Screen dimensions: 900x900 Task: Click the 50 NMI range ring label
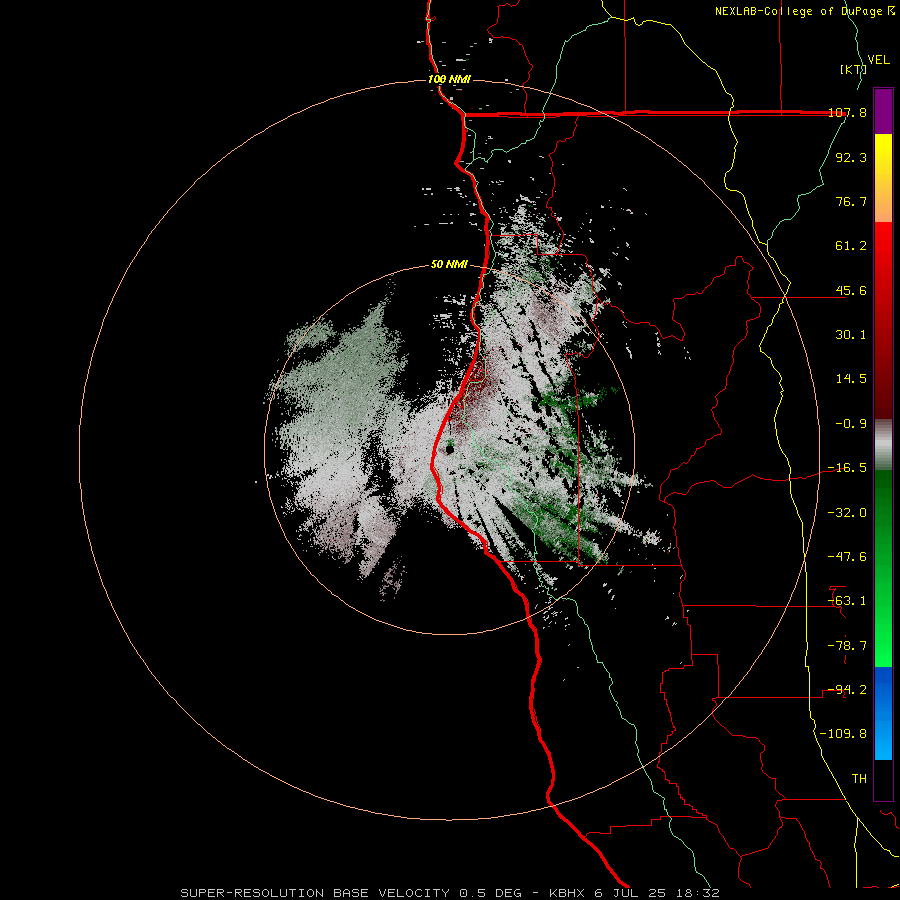point(449,265)
